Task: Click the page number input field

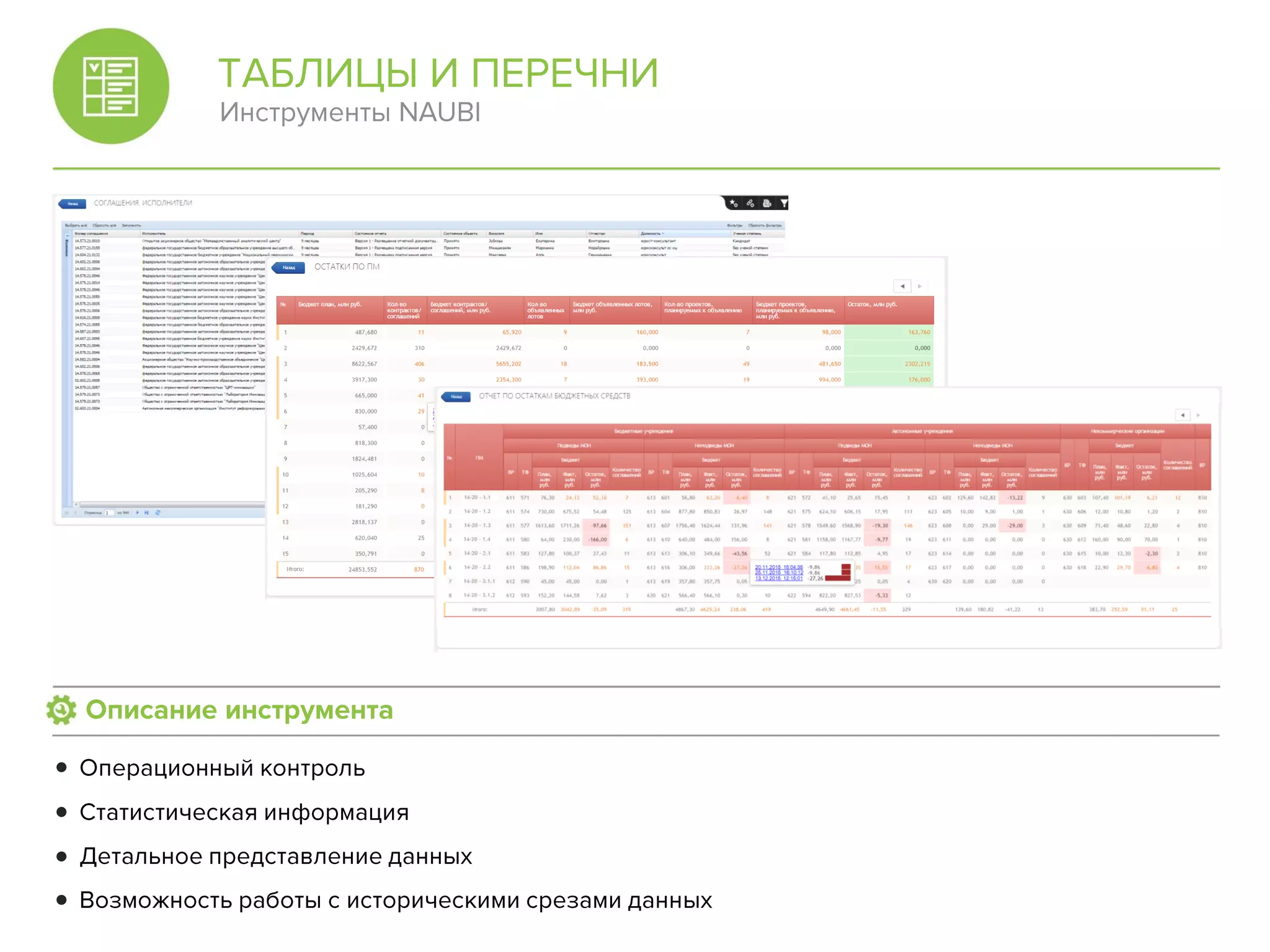Action: coord(109,513)
